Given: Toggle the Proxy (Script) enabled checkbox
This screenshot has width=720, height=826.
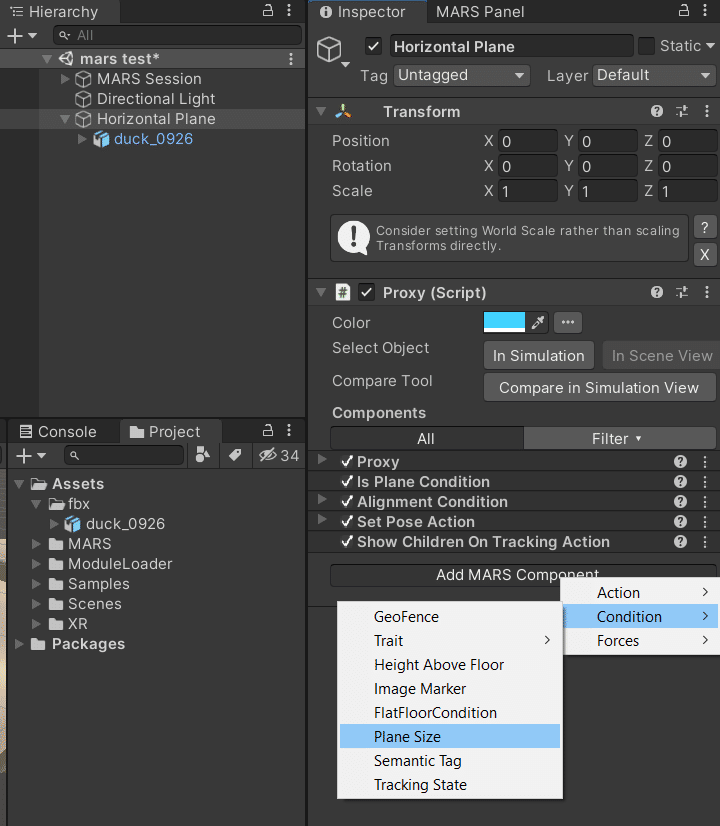Looking at the screenshot, I should click(367, 292).
